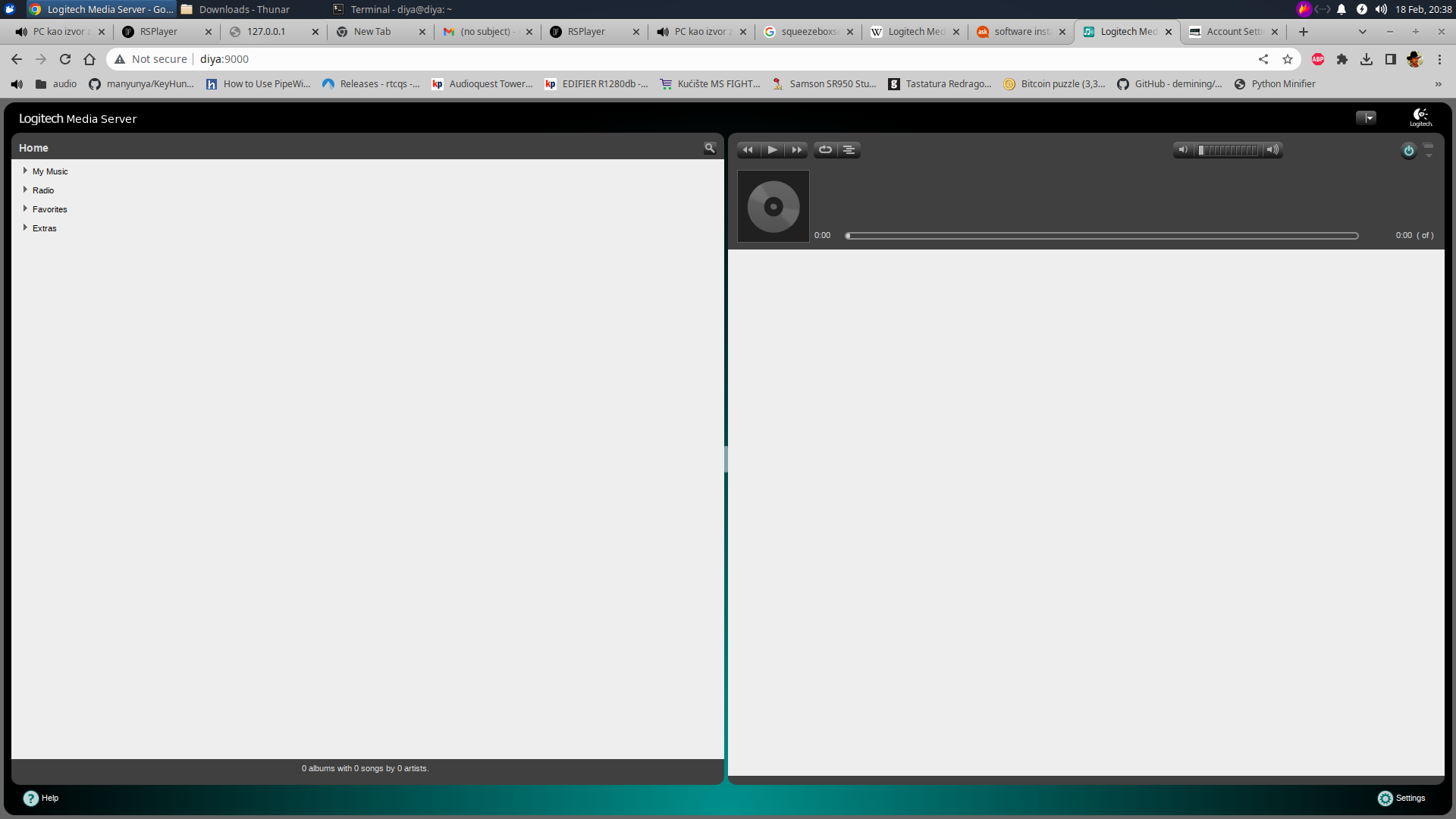Open the audio bookmarks folder
Image resolution: width=1456 pixels, height=819 pixels.
(56, 84)
